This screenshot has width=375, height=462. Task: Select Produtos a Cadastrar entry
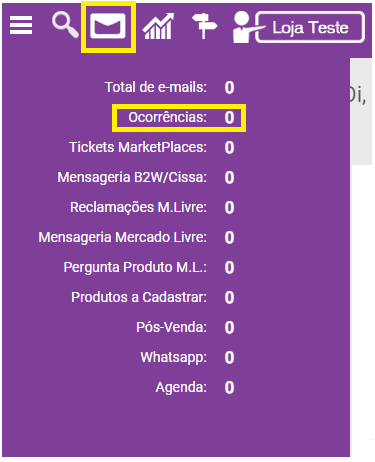coord(139,297)
